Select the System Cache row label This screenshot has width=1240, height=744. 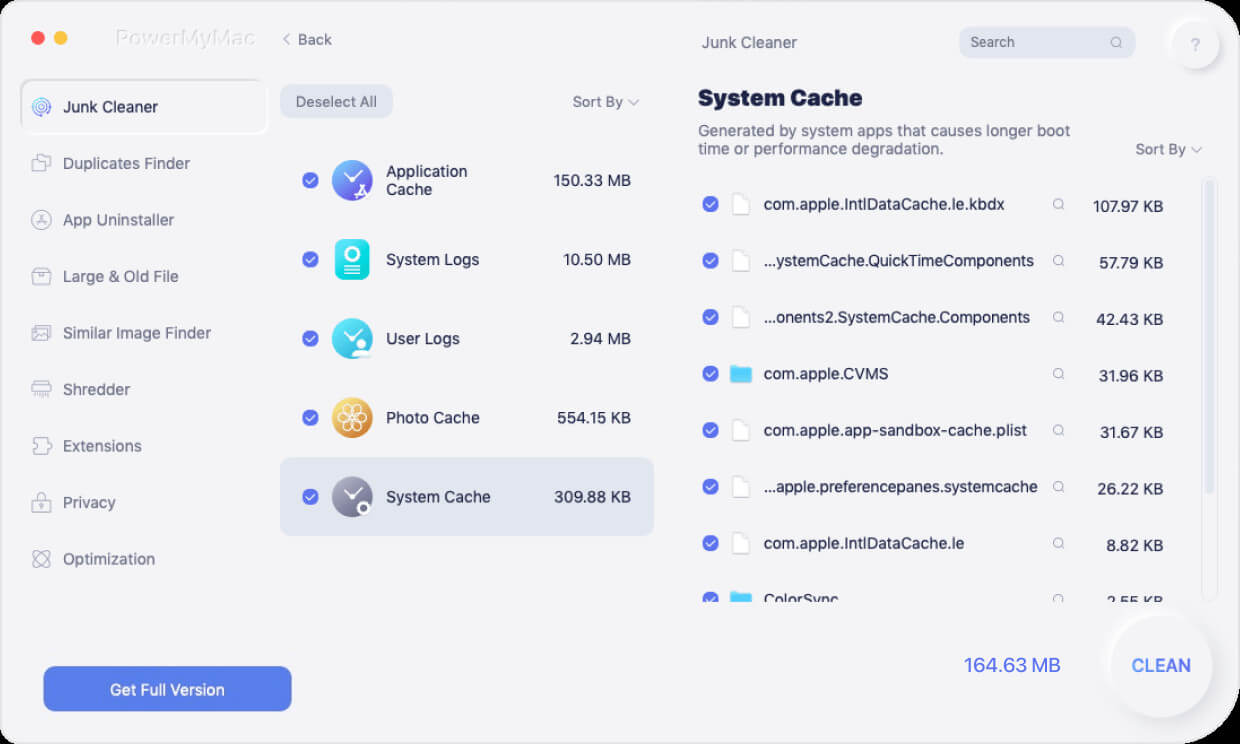coord(438,496)
